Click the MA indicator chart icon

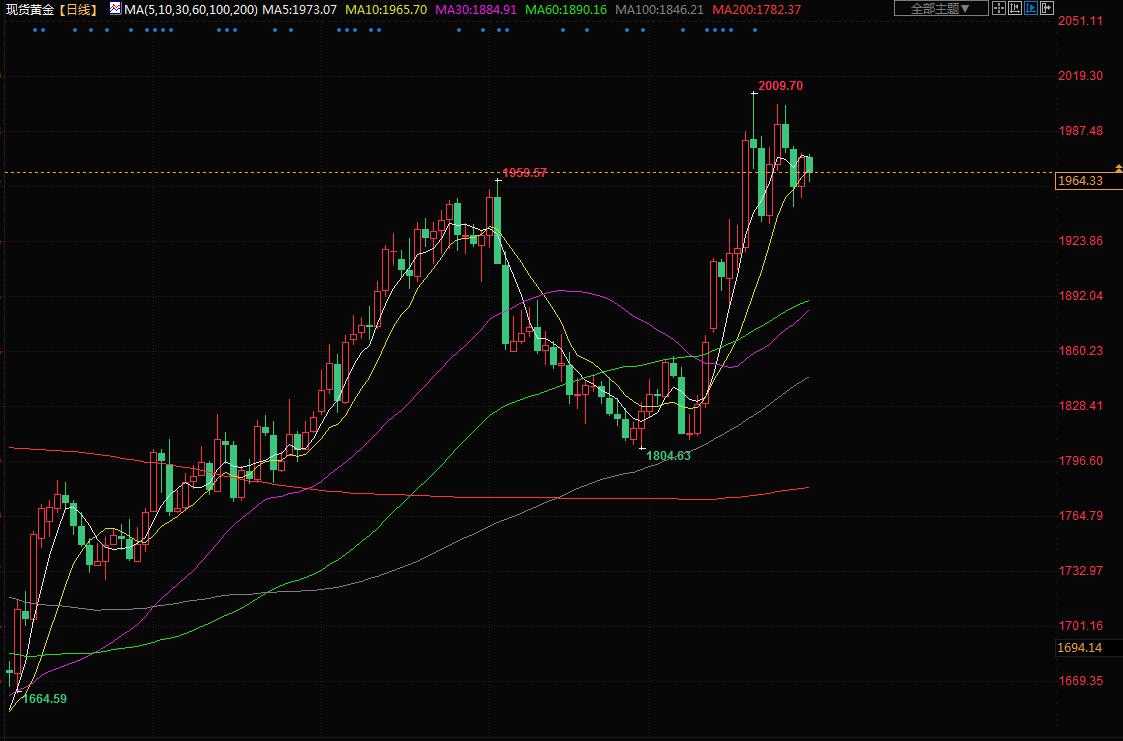click(115, 9)
